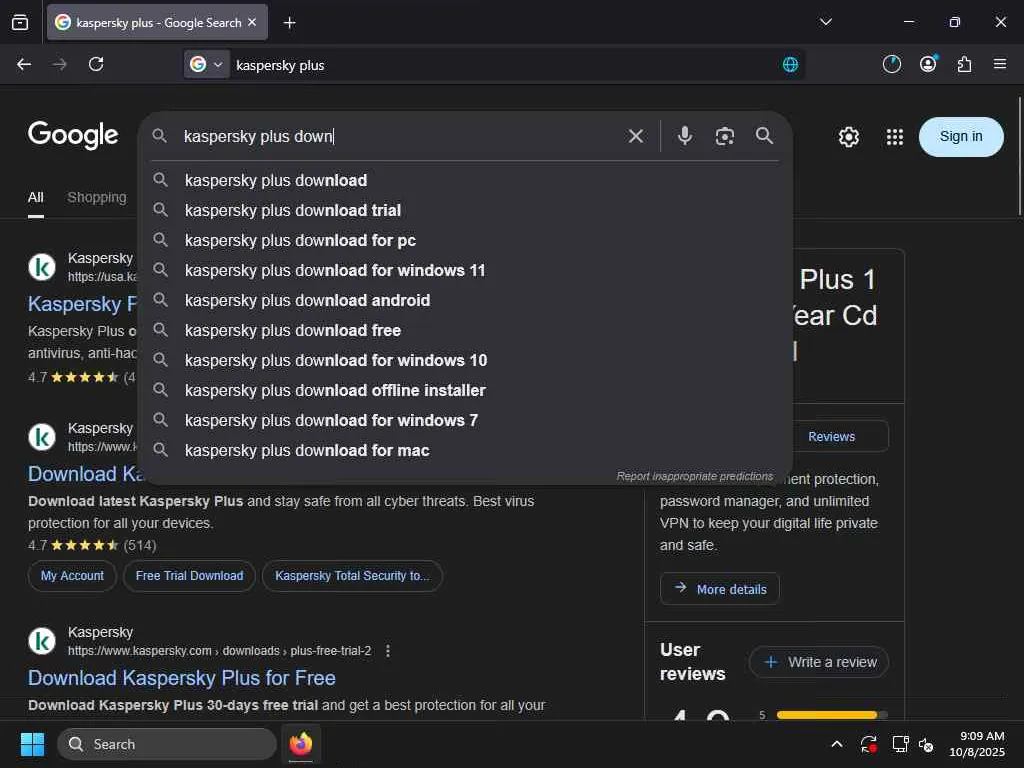
Task: Expand the list all tabs chevron
Action: (825, 22)
